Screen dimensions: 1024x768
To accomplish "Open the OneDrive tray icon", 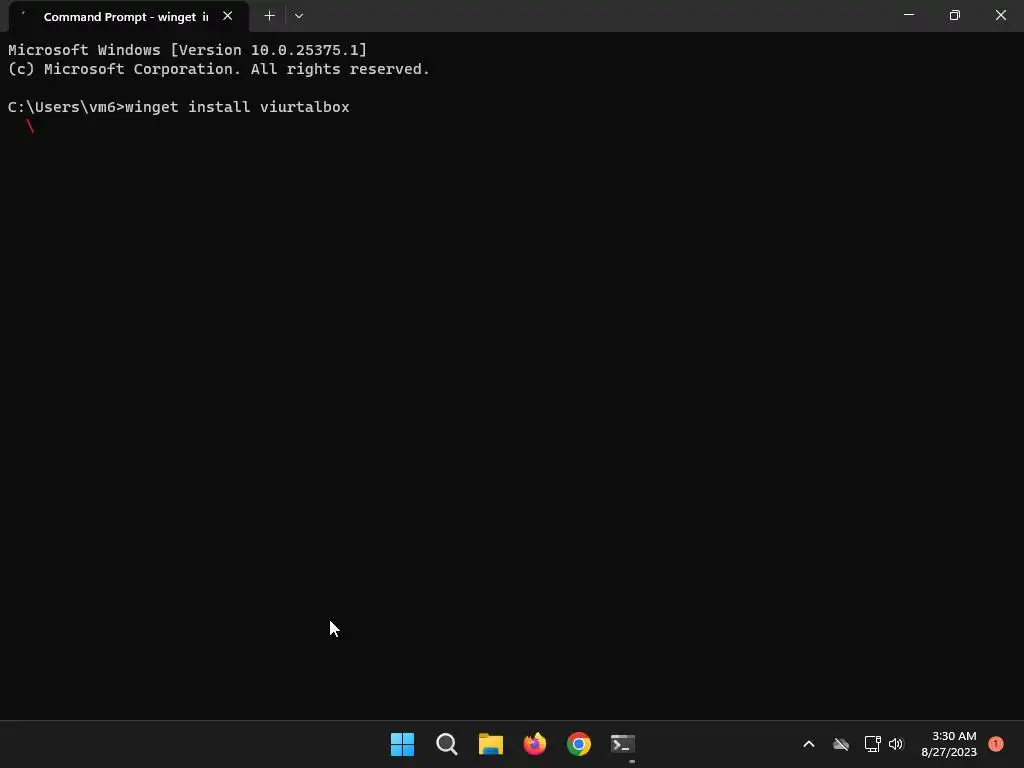I will (x=840, y=744).
